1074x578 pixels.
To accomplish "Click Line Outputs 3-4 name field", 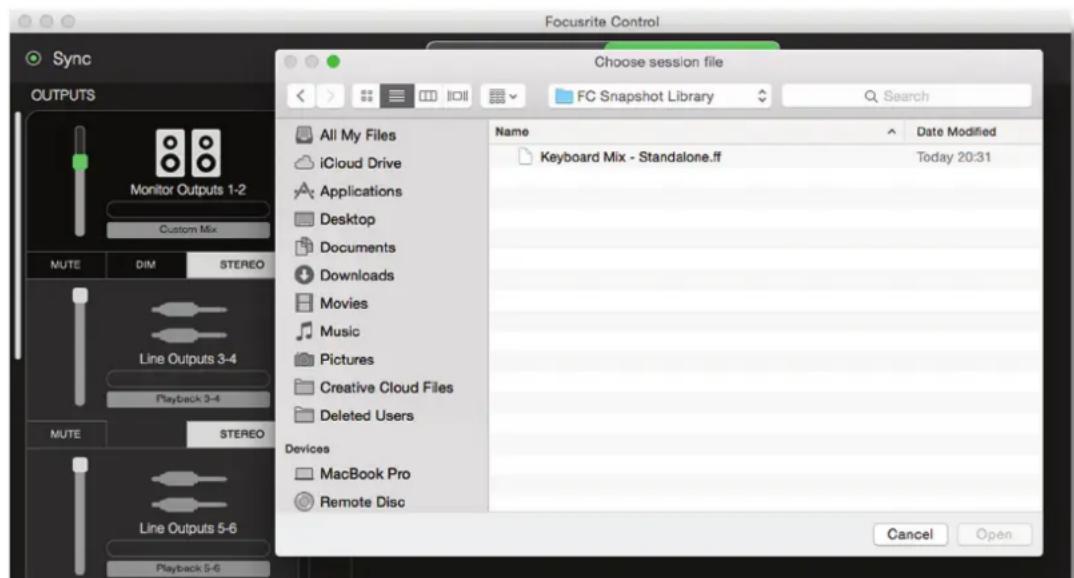I will pos(188,379).
